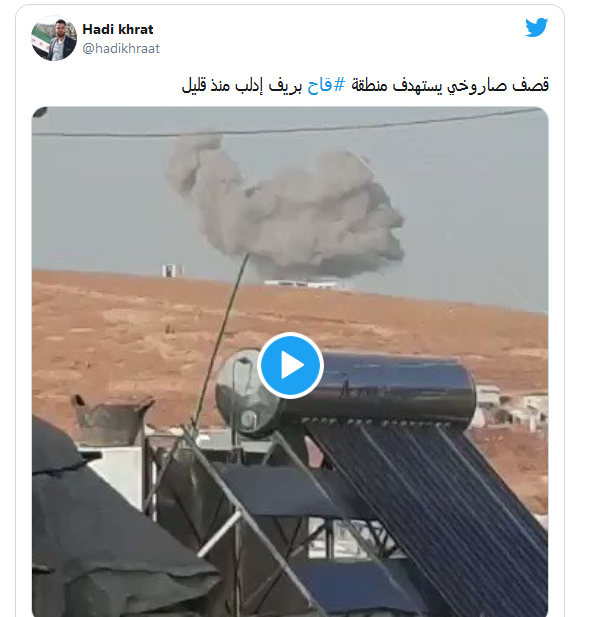Click the solar panel tubes in video
The height and width of the screenshot is (617, 611).
point(433,512)
